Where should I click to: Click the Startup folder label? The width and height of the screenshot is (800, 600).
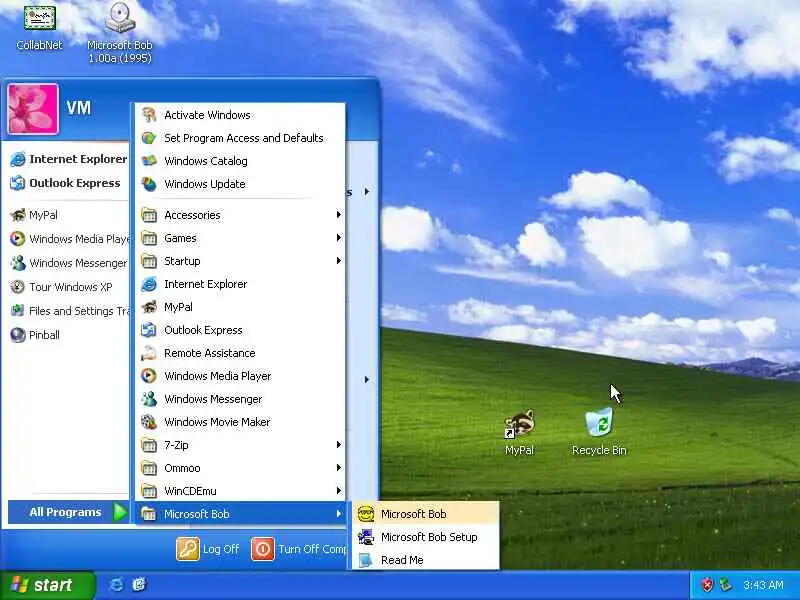click(182, 261)
